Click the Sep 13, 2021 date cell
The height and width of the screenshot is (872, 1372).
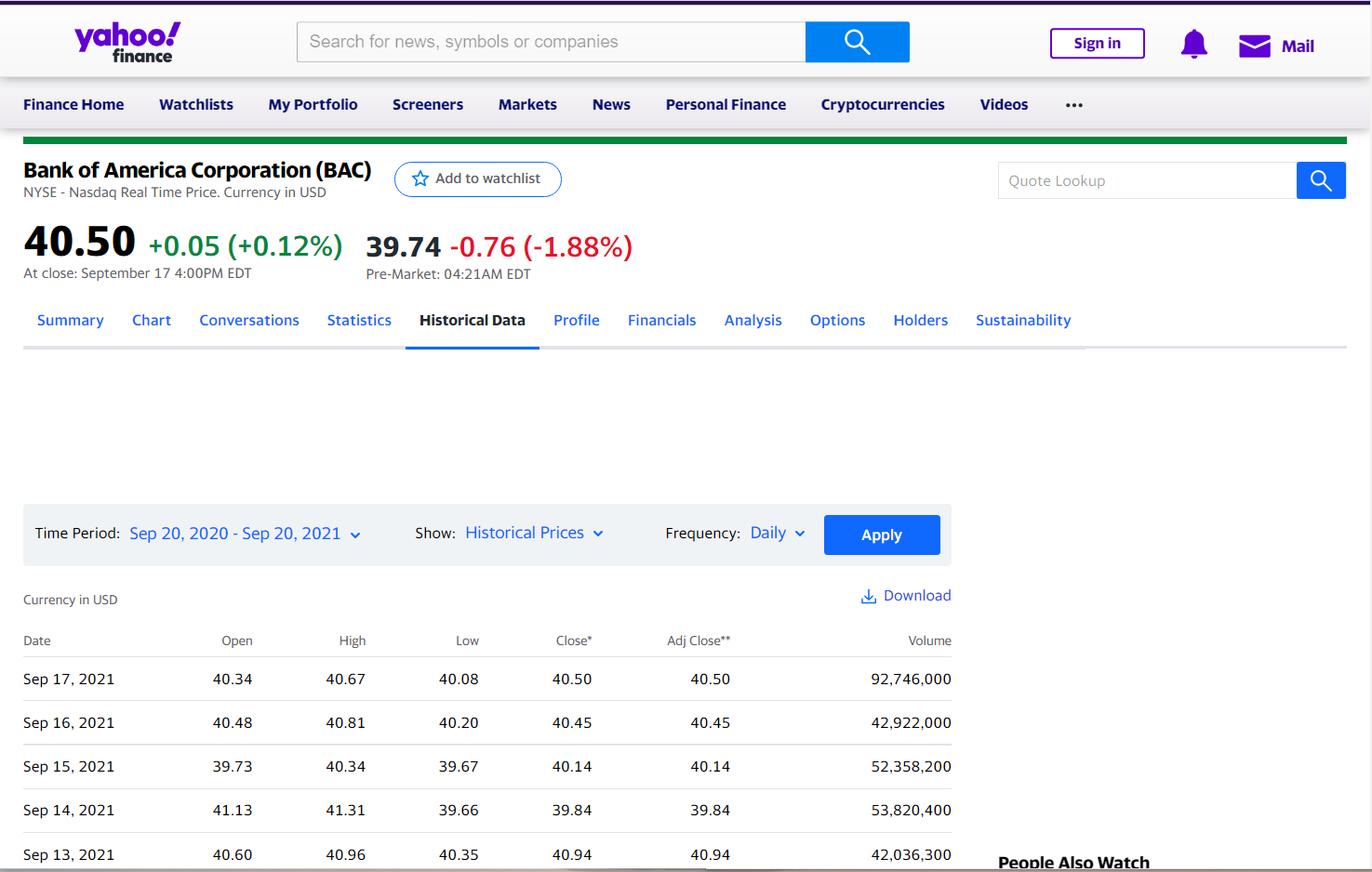(x=69, y=854)
